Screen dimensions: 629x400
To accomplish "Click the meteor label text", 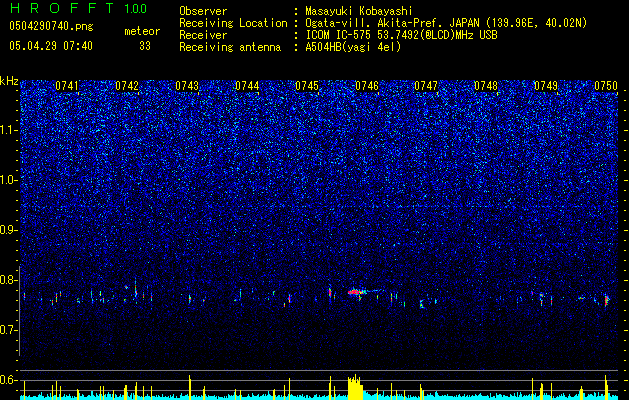I will (142, 31).
